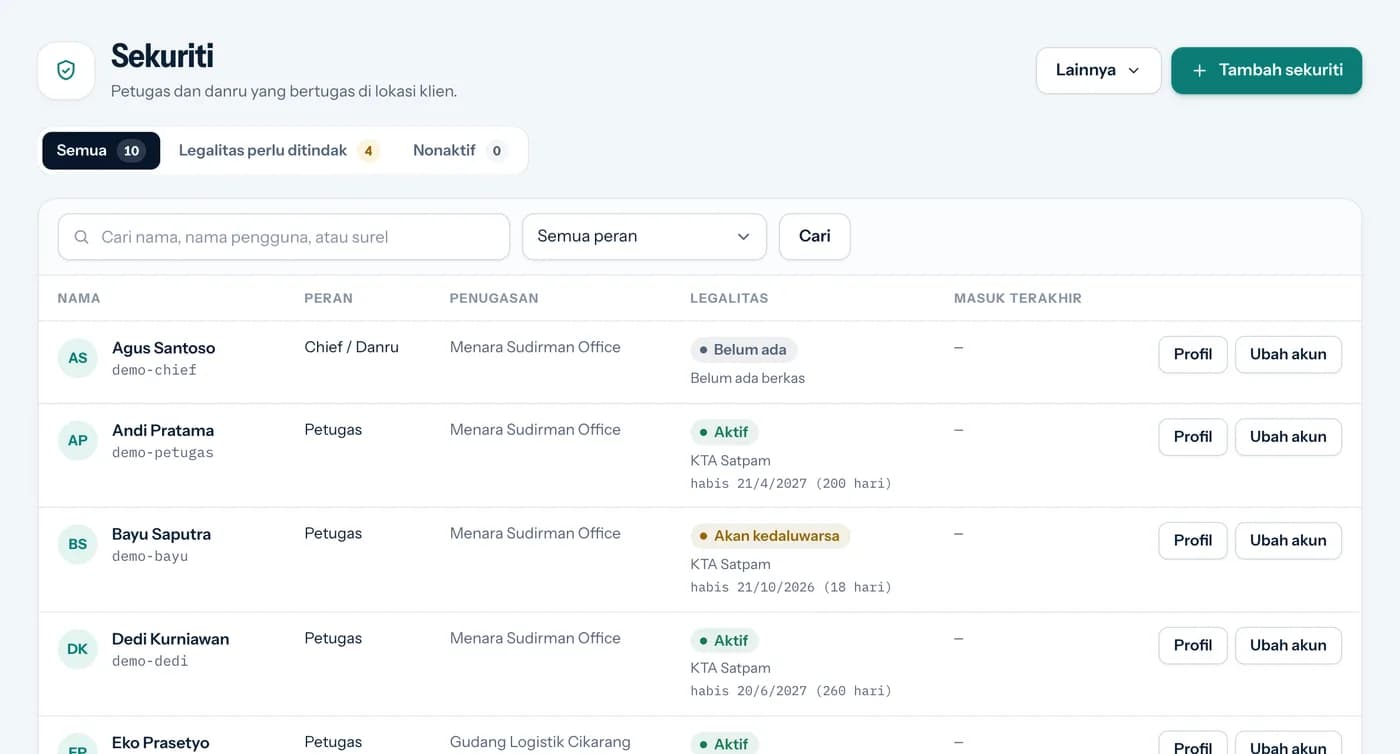Click the demo-chief username

pos(154,370)
